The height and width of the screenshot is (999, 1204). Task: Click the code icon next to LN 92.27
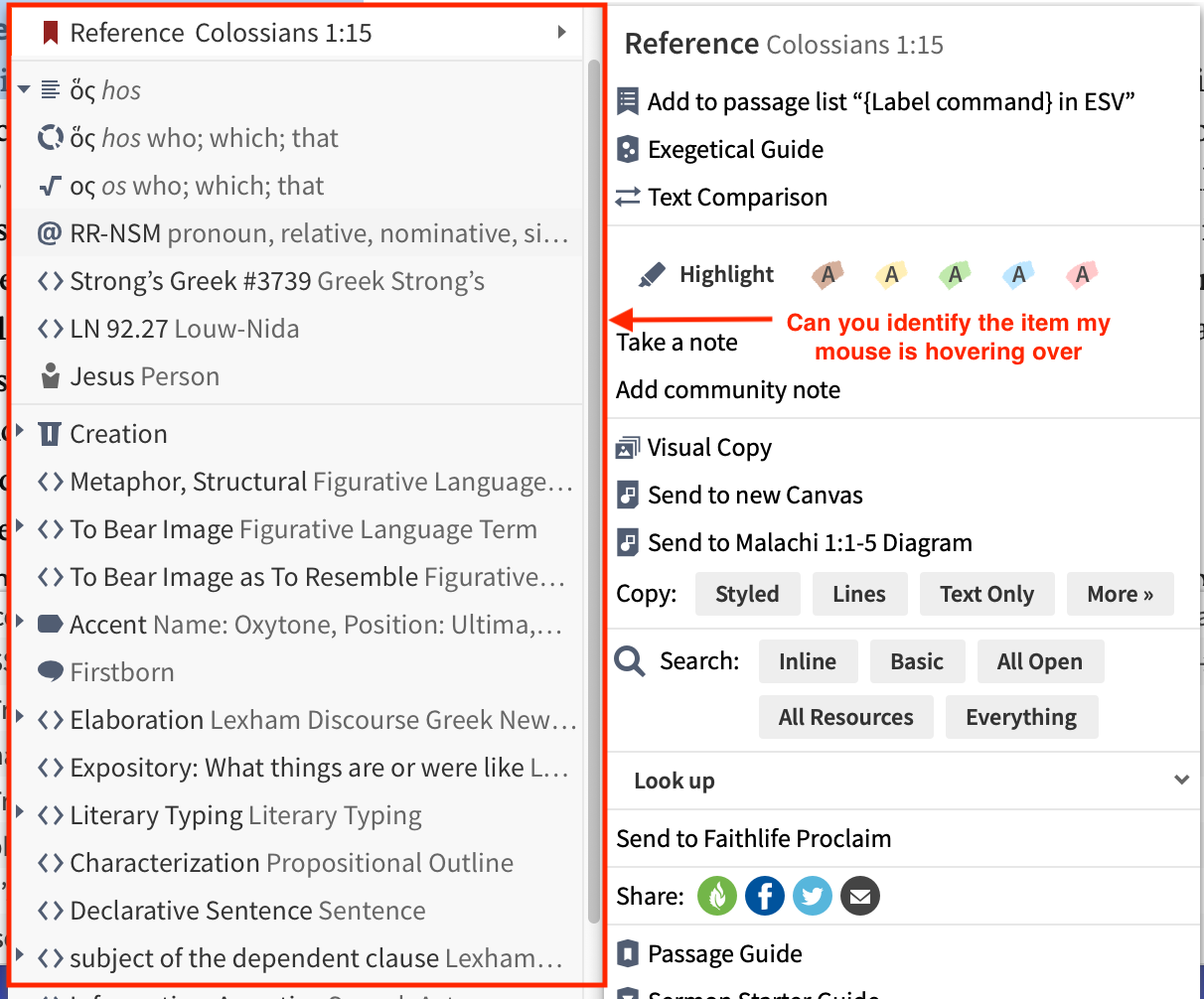pos(50,329)
